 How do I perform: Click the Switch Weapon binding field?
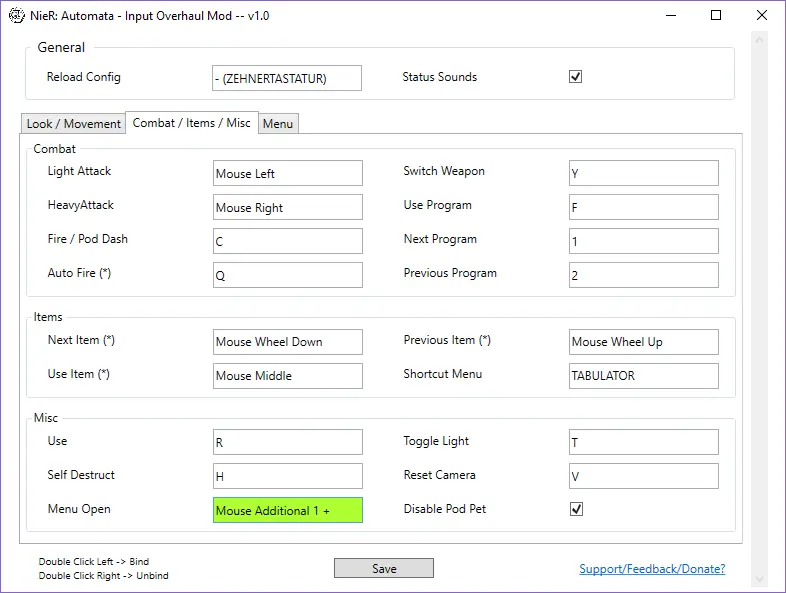click(x=644, y=173)
